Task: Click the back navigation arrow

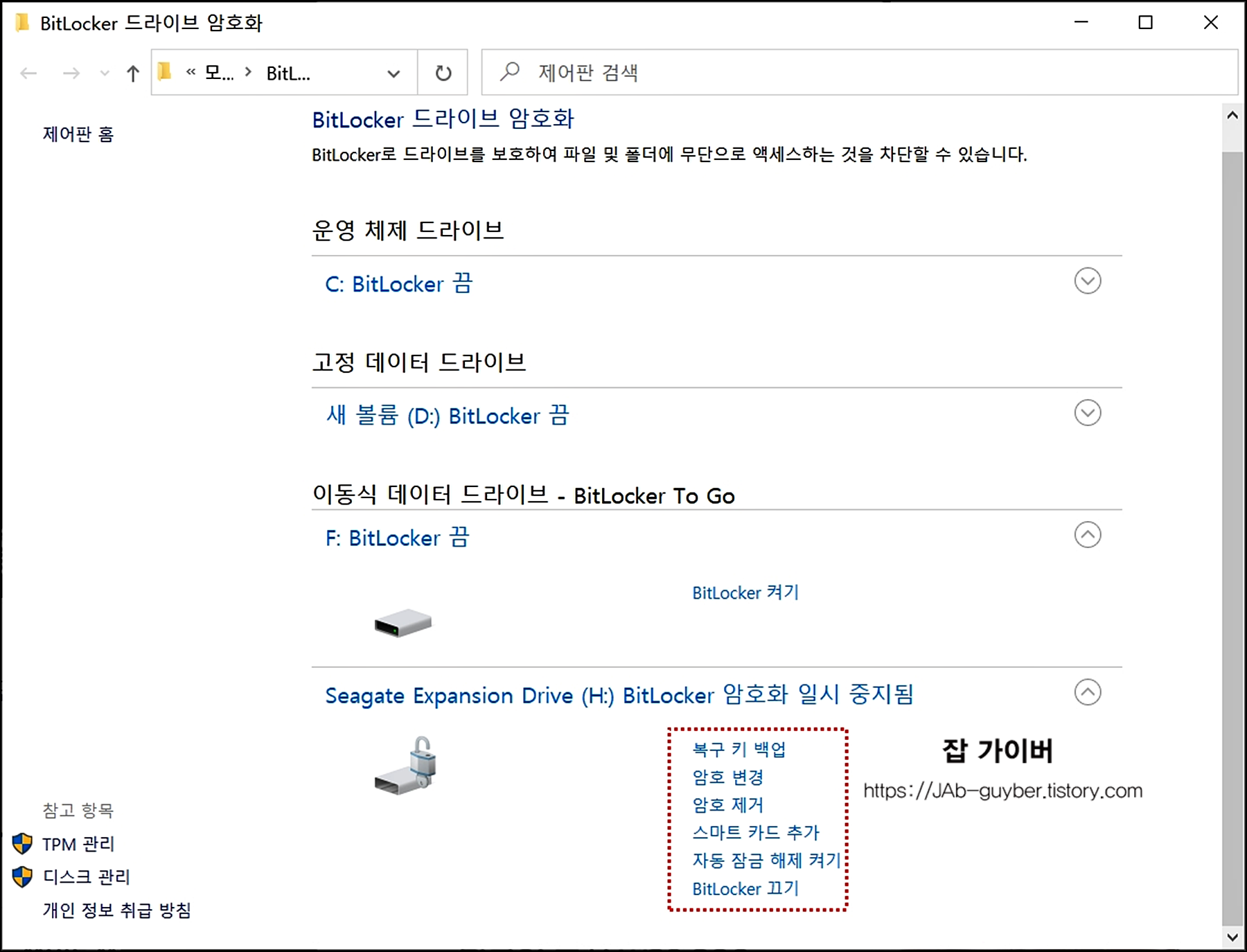Action: tap(28, 73)
